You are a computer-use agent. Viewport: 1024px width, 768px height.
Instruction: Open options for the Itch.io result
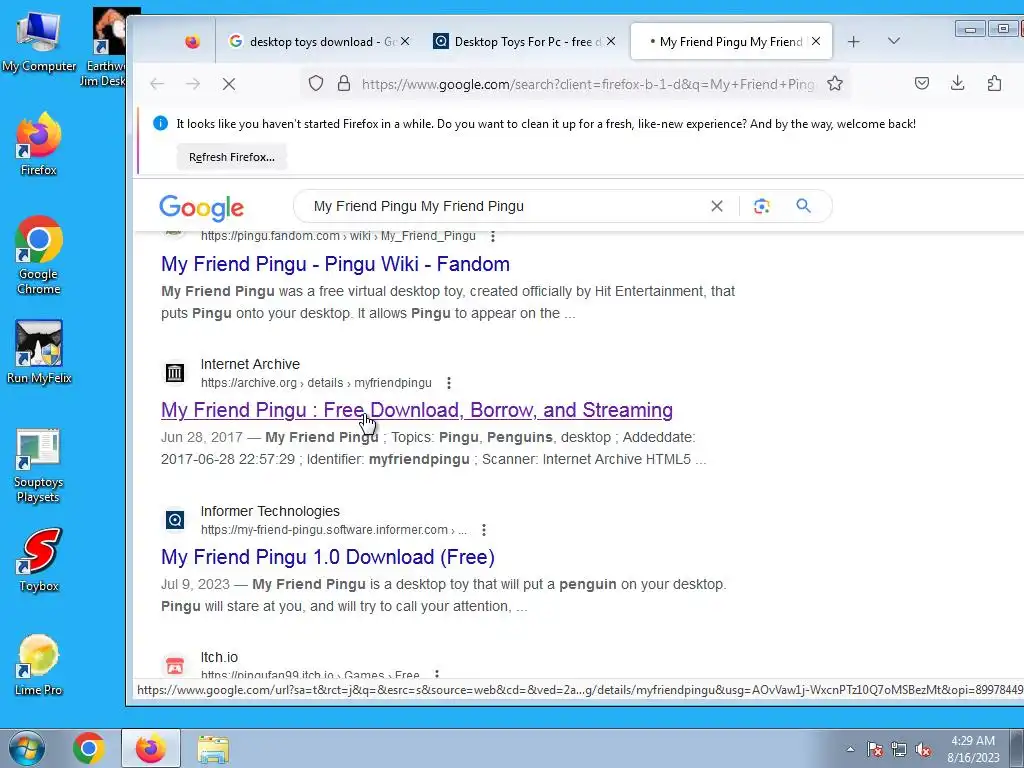click(x=437, y=675)
